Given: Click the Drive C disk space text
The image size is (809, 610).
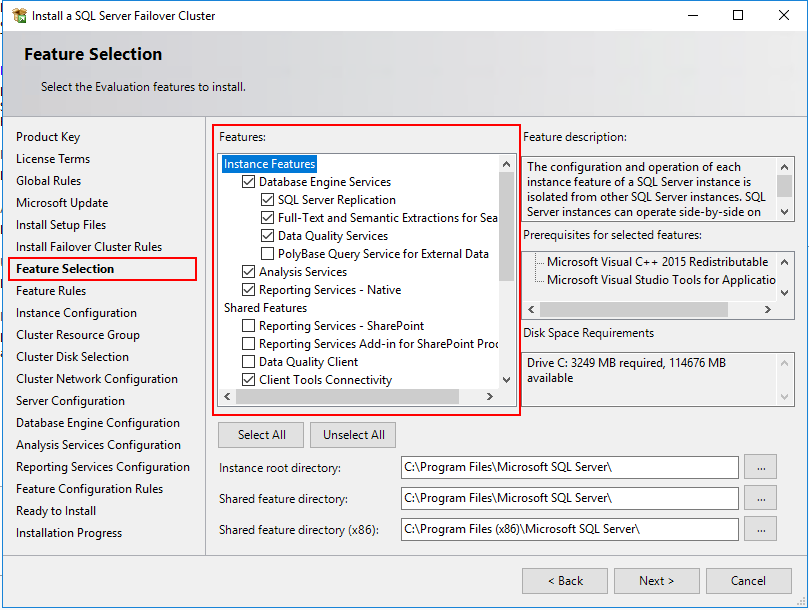Looking at the screenshot, I should pyautogui.click(x=626, y=371).
